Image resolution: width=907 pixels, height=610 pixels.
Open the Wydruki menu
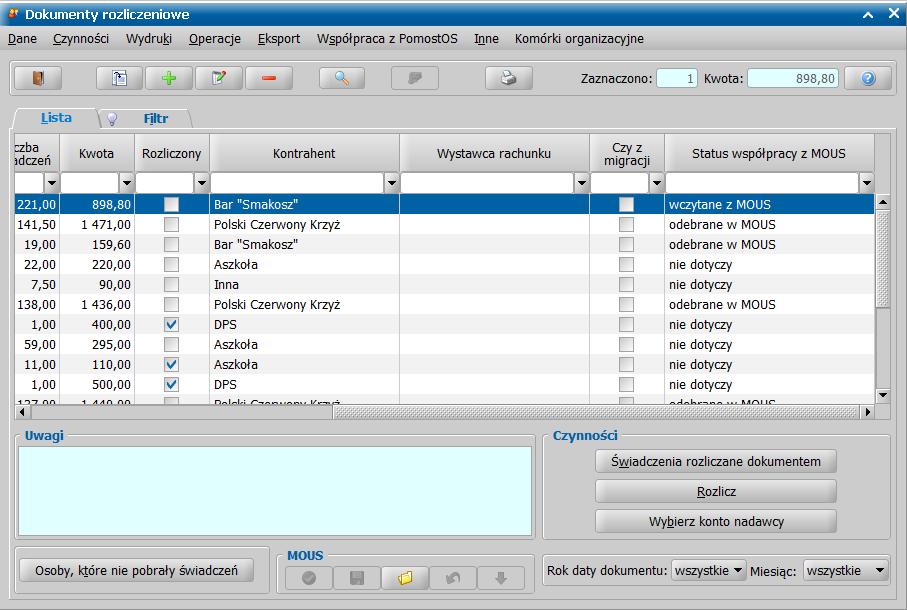149,39
